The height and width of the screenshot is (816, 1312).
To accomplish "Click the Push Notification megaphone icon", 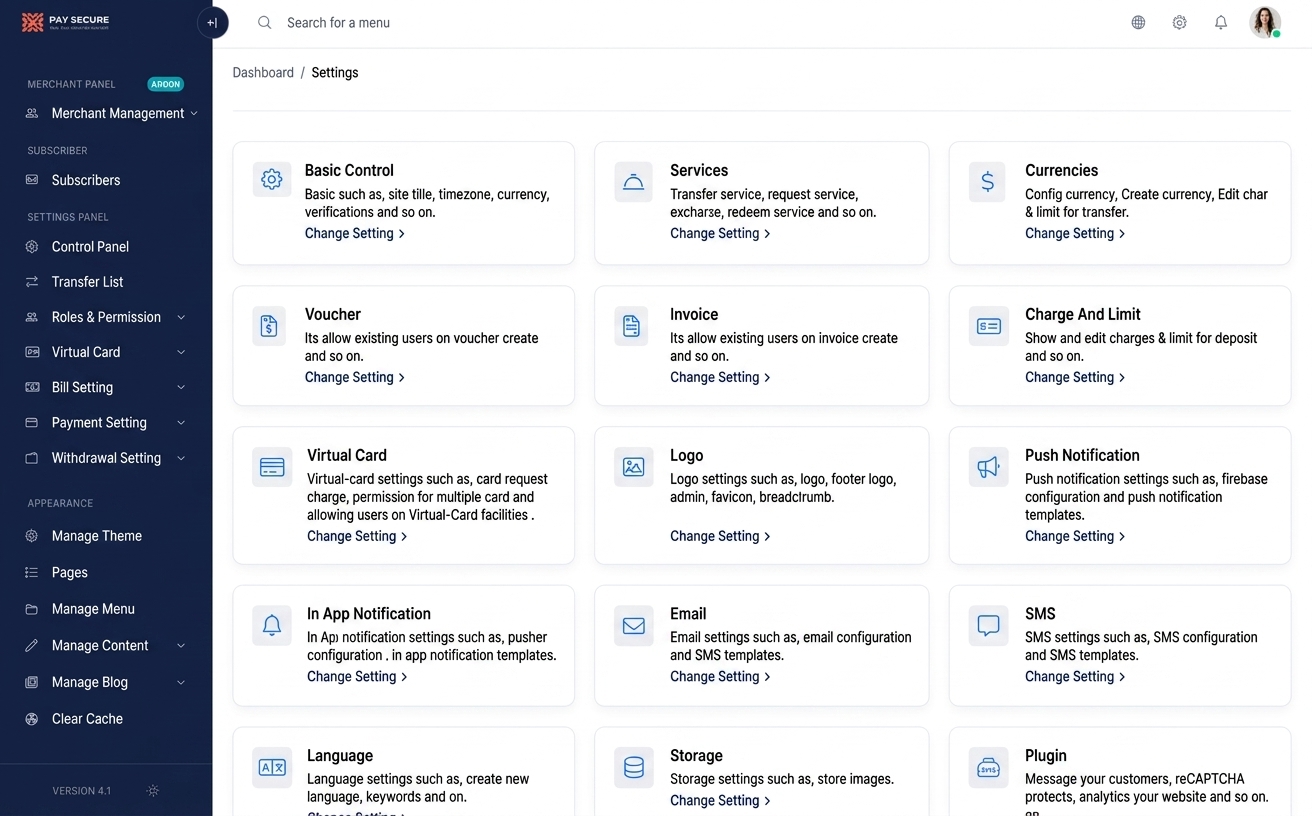I will pyautogui.click(x=989, y=467).
